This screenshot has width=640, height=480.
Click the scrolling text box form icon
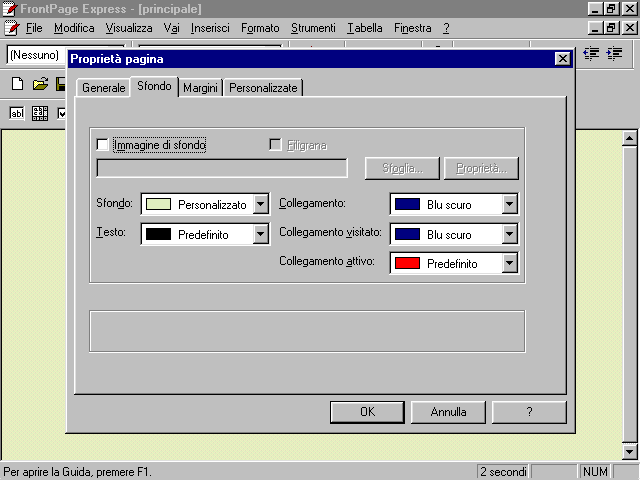[x=40, y=113]
